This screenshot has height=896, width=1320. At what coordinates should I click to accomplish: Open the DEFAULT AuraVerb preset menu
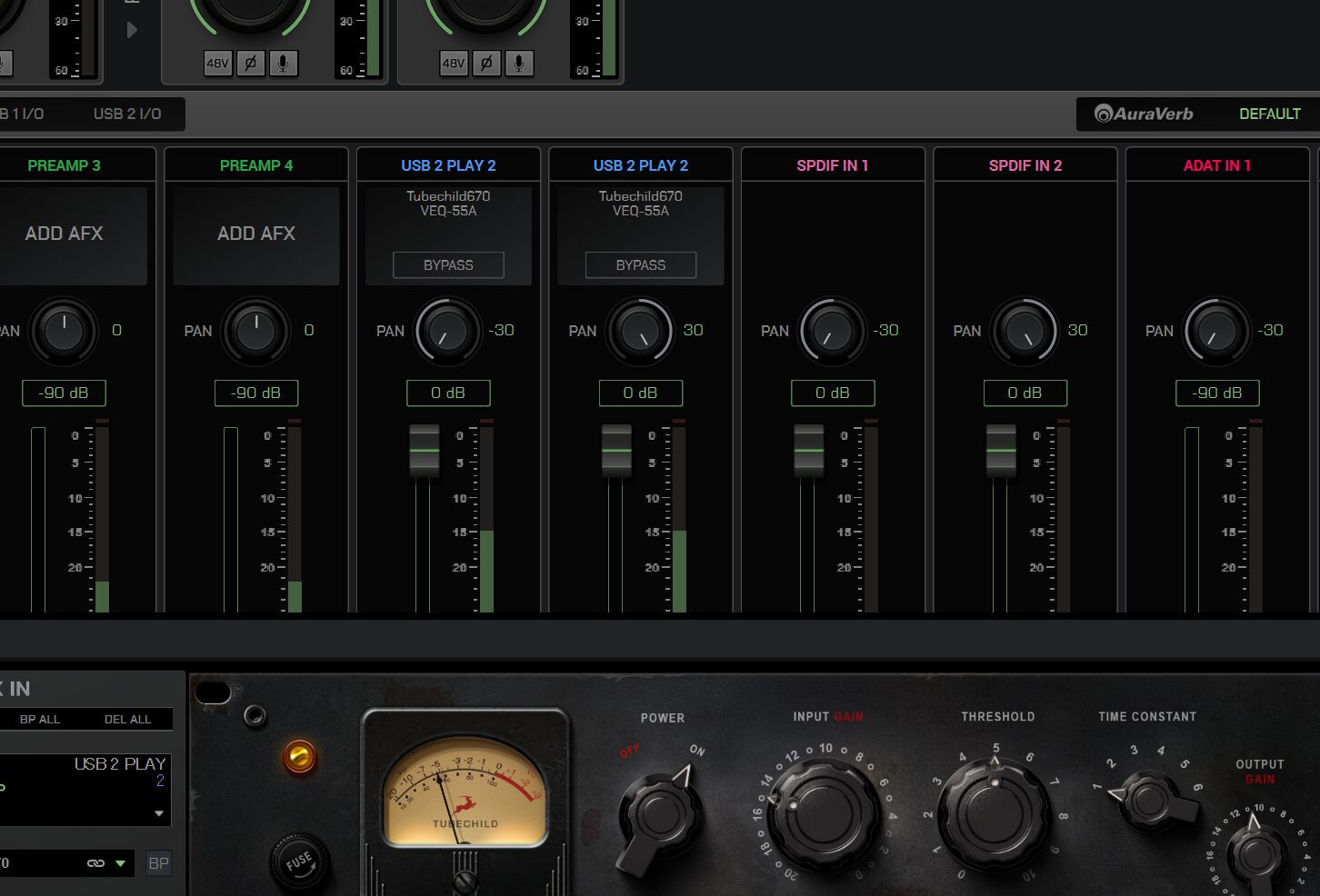tap(1269, 114)
